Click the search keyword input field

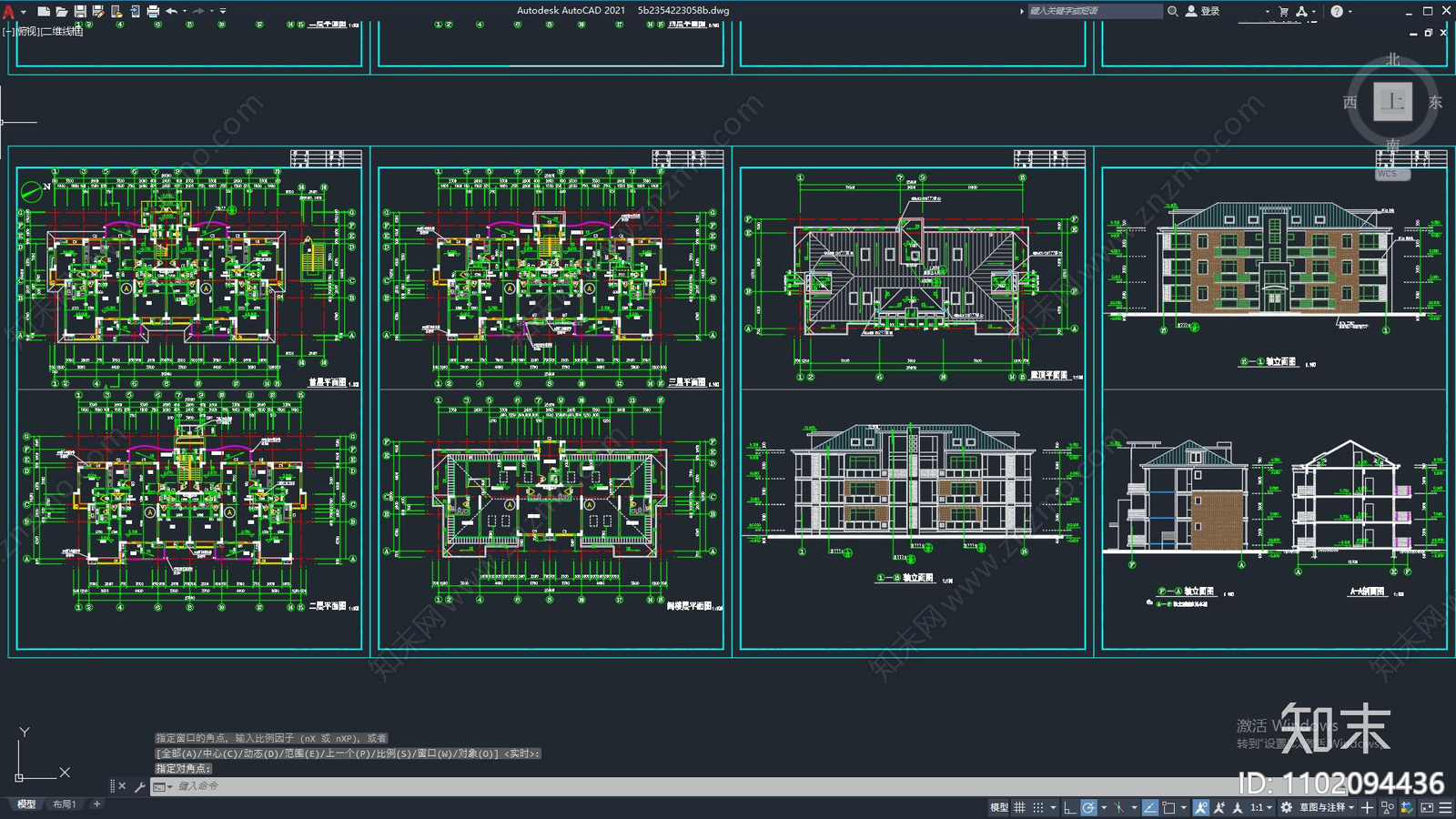[x=1095, y=11]
